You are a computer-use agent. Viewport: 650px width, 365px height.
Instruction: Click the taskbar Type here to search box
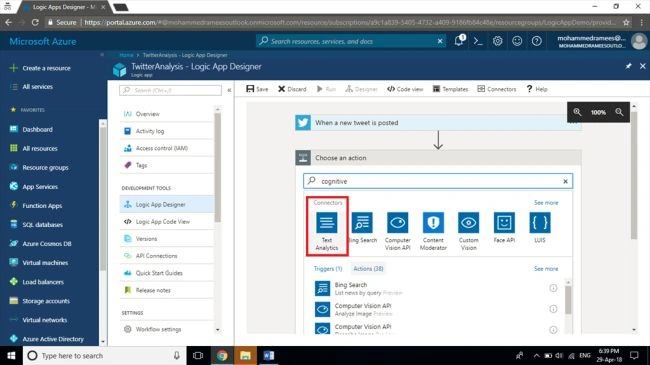104,356
